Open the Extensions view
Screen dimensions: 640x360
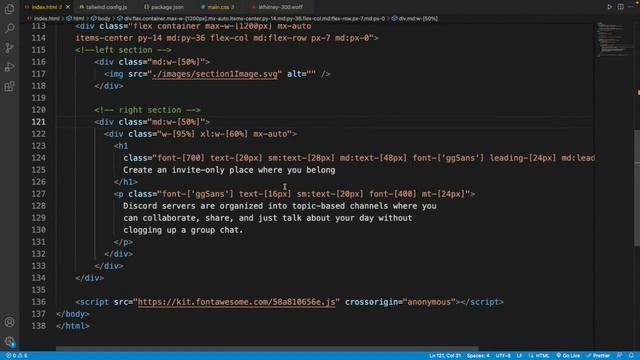click(9, 86)
